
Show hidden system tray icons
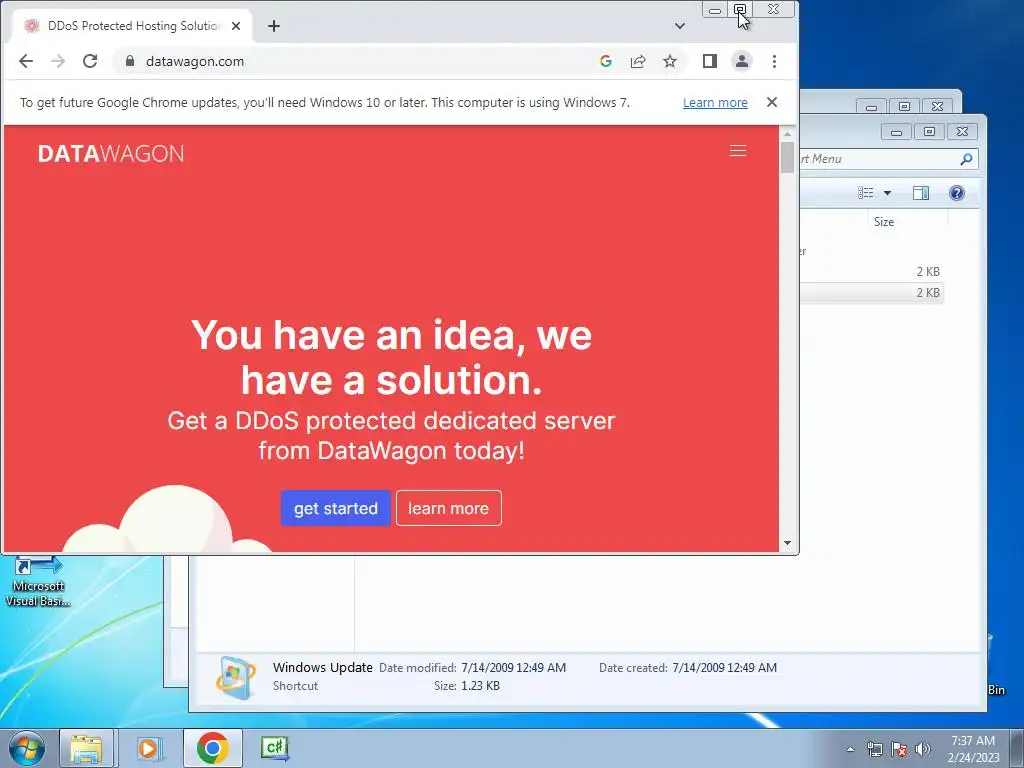click(850, 749)
